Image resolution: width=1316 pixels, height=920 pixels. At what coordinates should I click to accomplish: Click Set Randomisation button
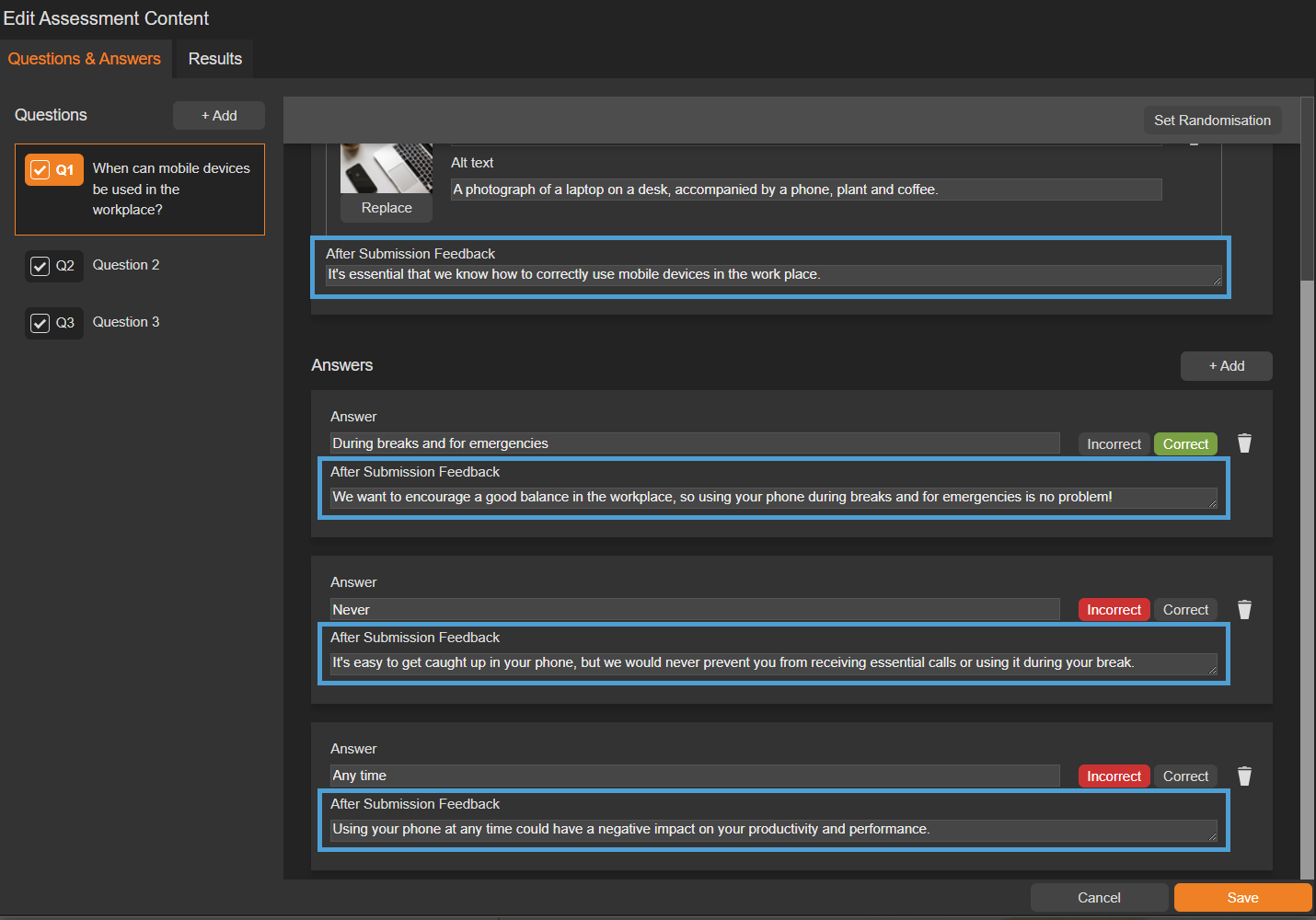pos(1212,121)
